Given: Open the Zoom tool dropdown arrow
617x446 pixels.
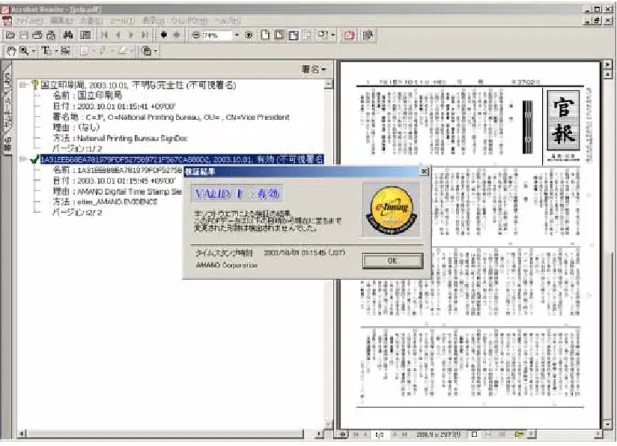Looking at the screenshot, I should (x=33, y=51).
